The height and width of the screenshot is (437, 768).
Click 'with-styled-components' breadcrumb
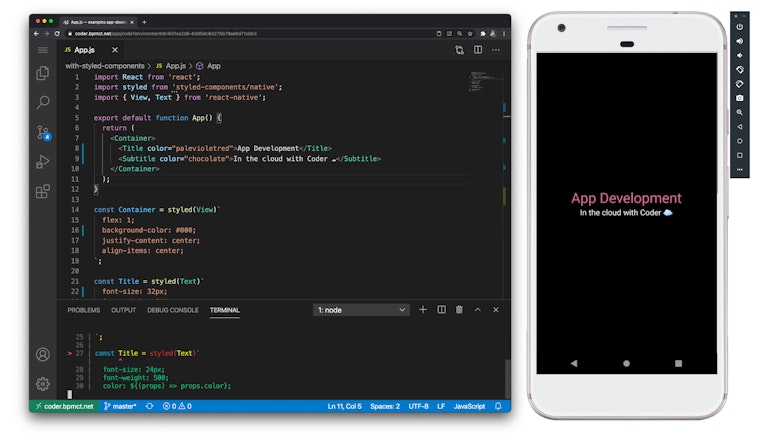tap(105, 66)
